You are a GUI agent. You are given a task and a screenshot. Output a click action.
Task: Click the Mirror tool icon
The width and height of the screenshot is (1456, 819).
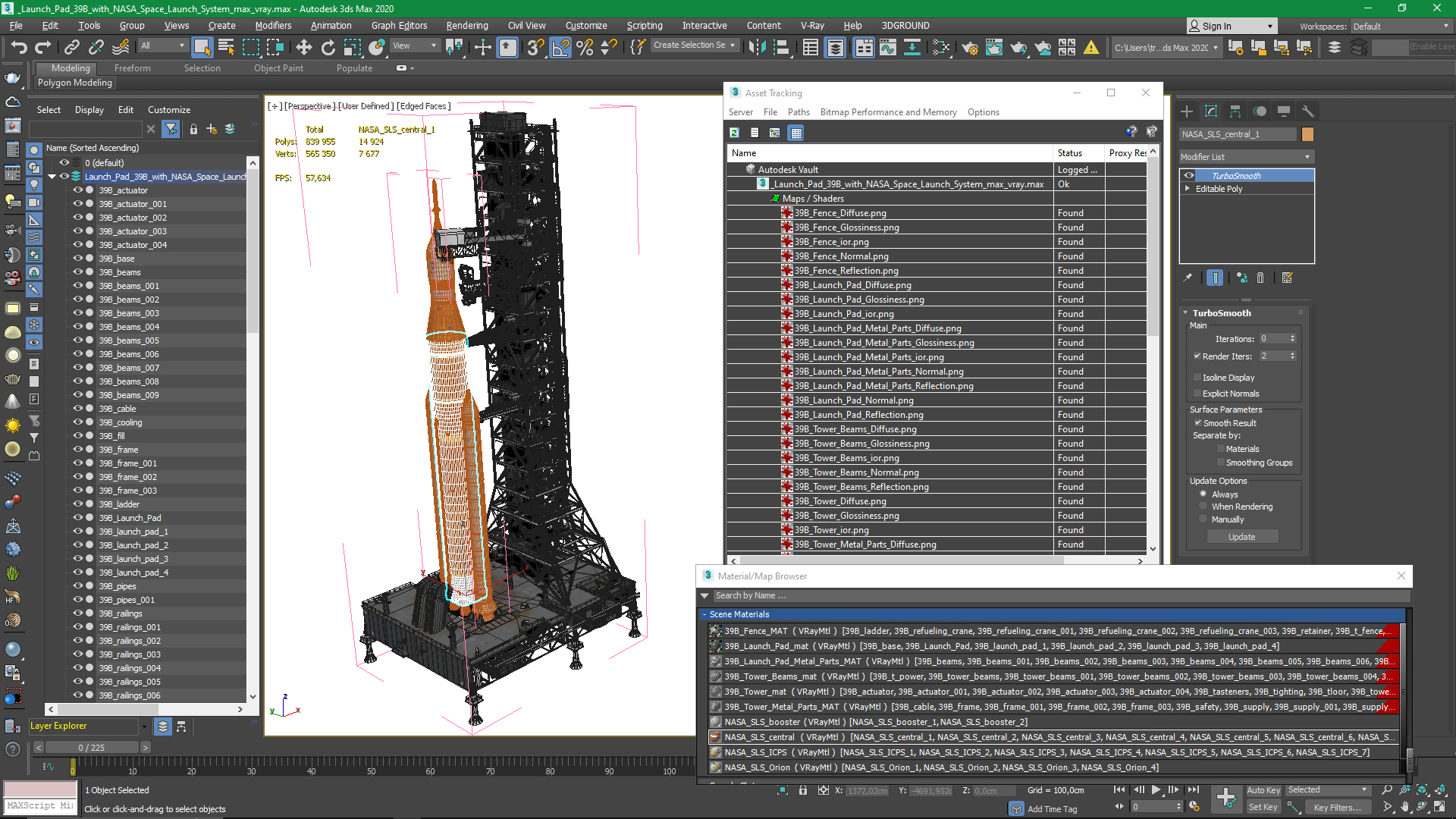[756, 47]
